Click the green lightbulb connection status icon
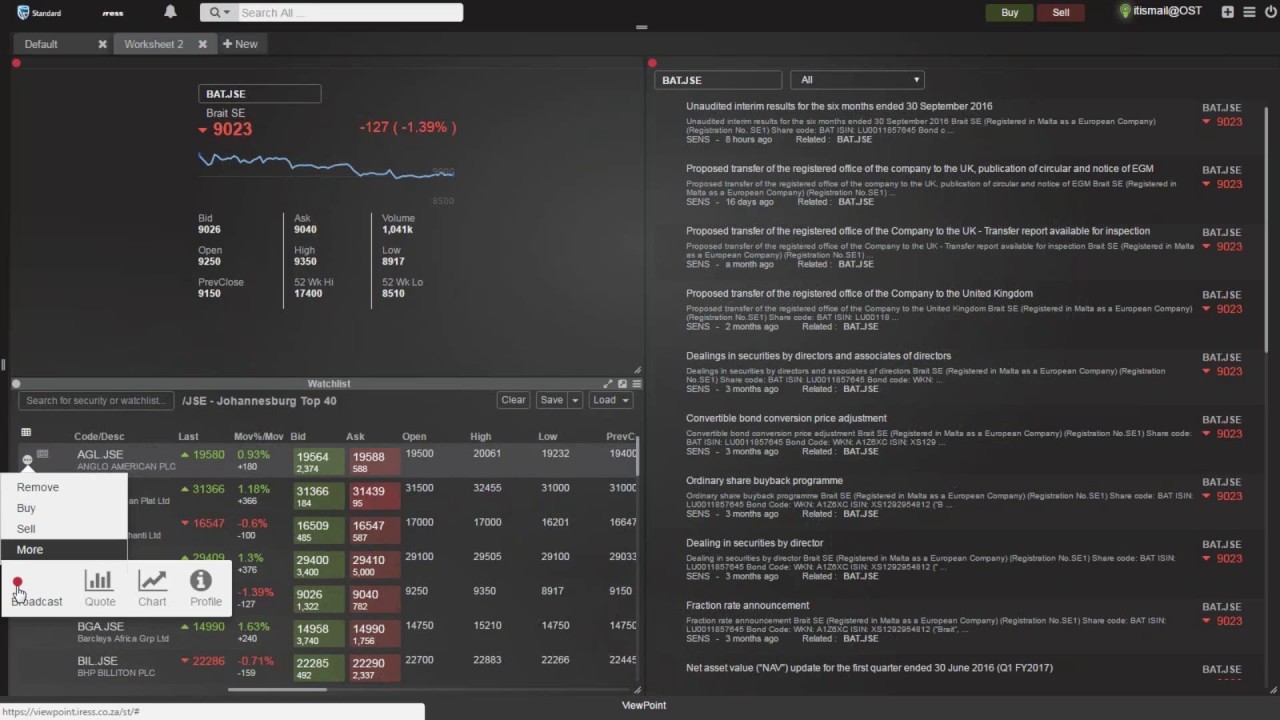 tap(1125, 12)
